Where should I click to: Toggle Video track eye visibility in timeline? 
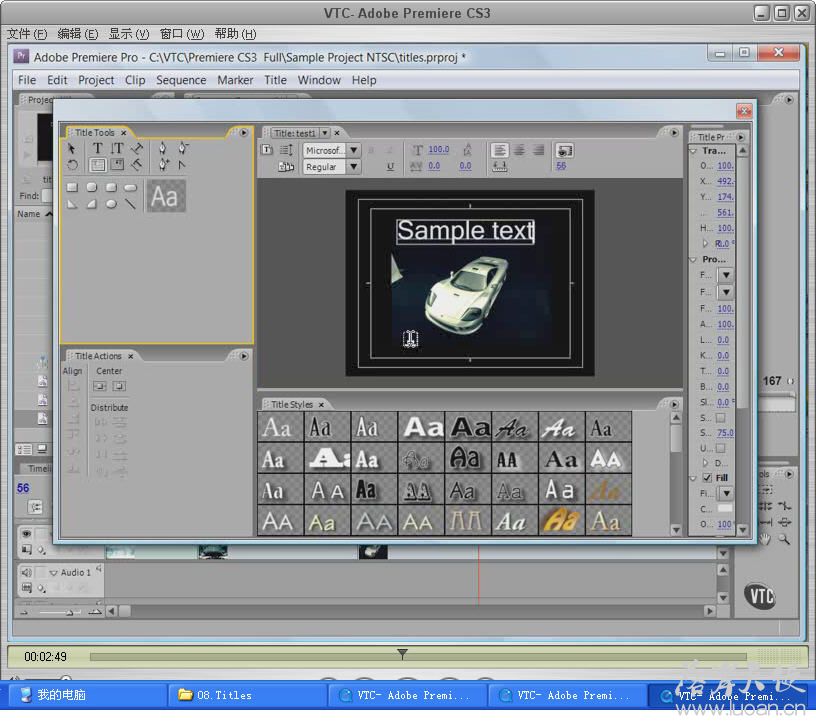click(27, 533)
